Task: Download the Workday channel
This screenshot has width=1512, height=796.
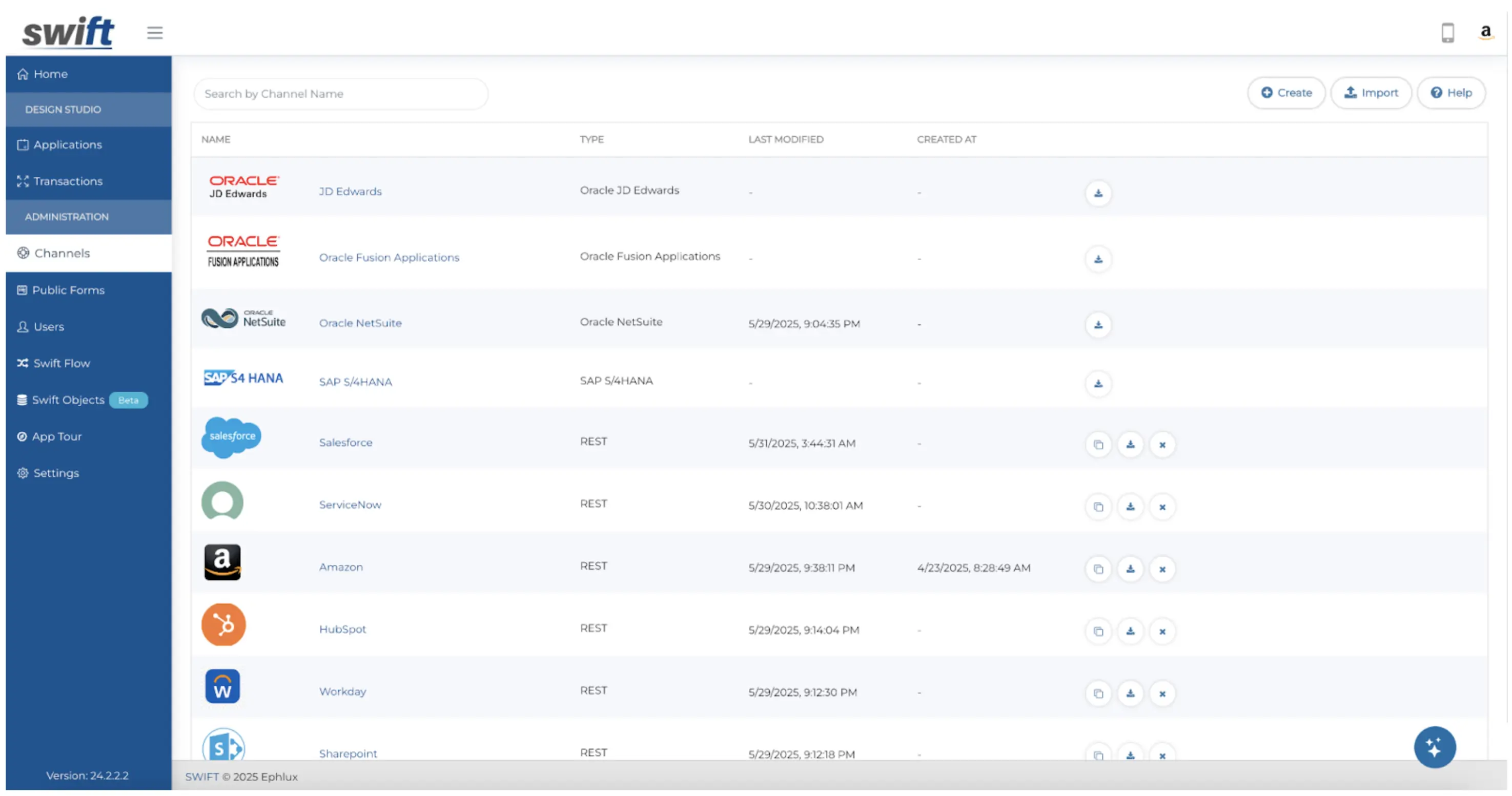Action: (1130, 694)
